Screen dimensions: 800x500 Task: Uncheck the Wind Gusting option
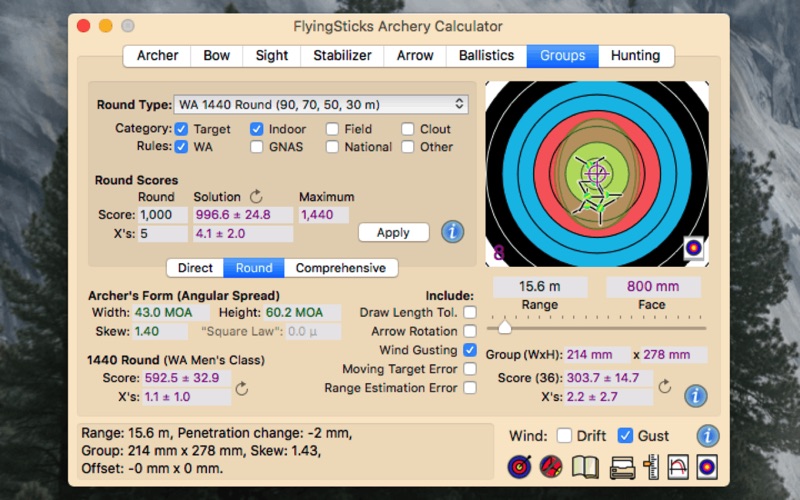point(470,350)
